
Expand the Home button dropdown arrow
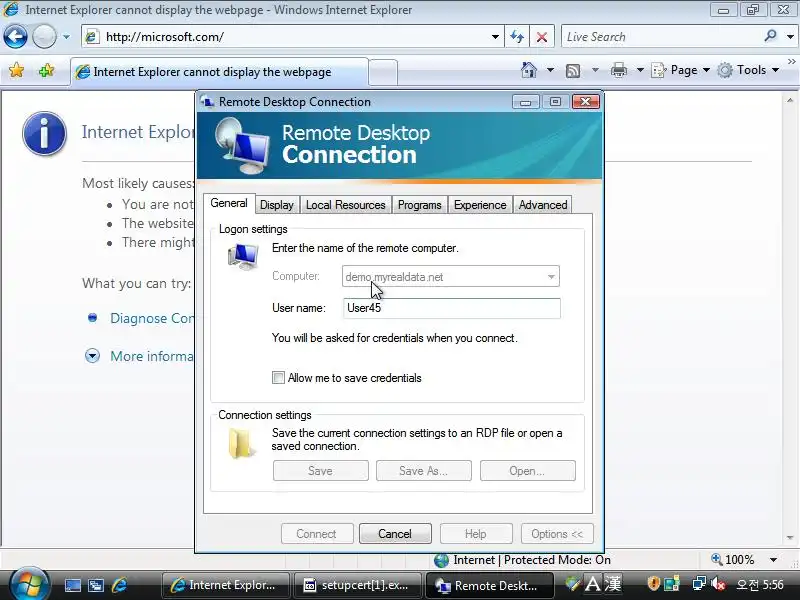coord(551,70)
